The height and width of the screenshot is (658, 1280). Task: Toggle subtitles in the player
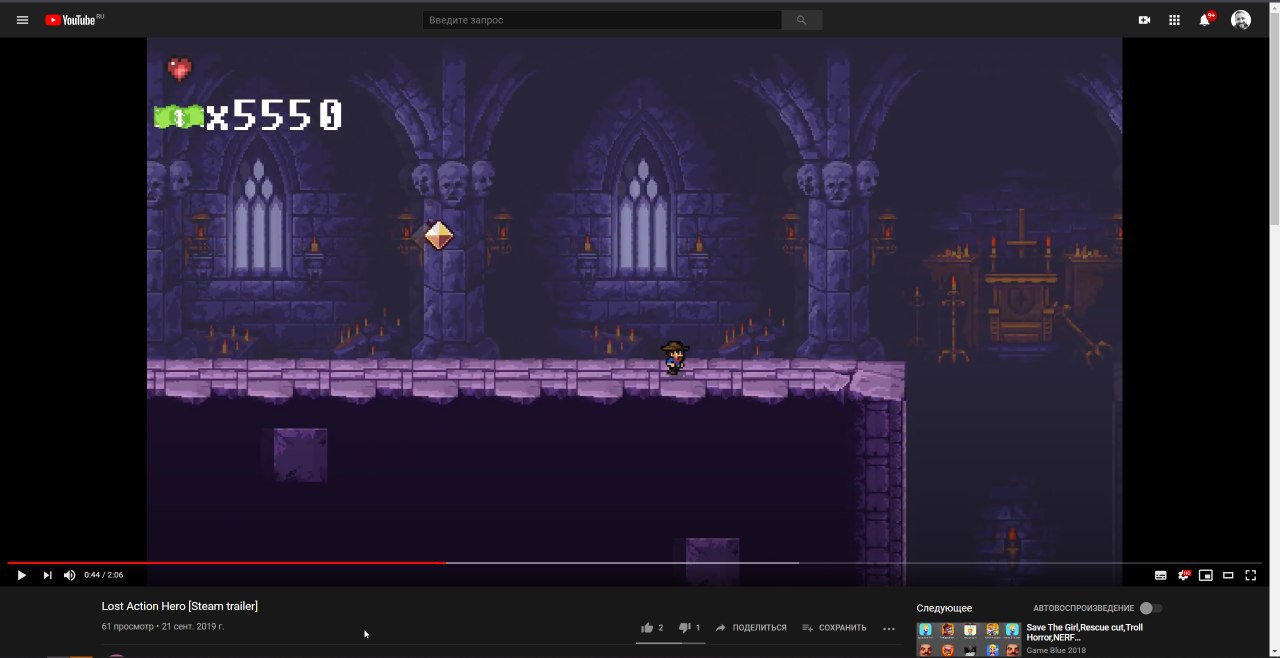(x=1161, y=575)
